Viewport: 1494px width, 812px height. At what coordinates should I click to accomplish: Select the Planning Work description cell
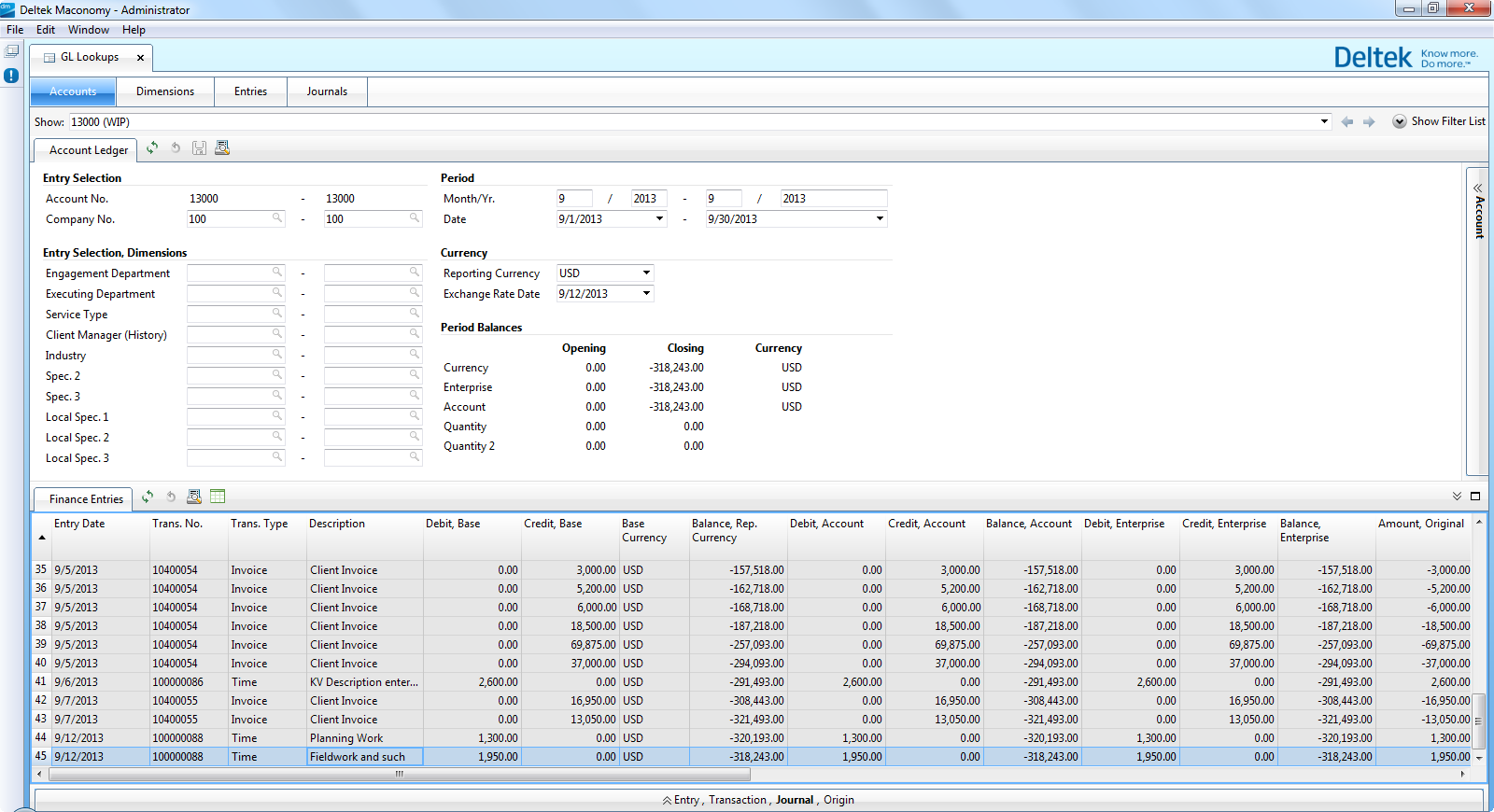(x=365, y=738)
